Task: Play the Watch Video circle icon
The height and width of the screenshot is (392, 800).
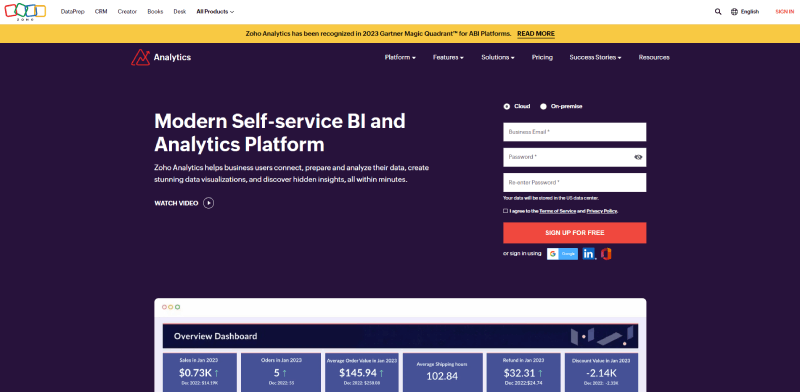Action: [x=208, y=203]
